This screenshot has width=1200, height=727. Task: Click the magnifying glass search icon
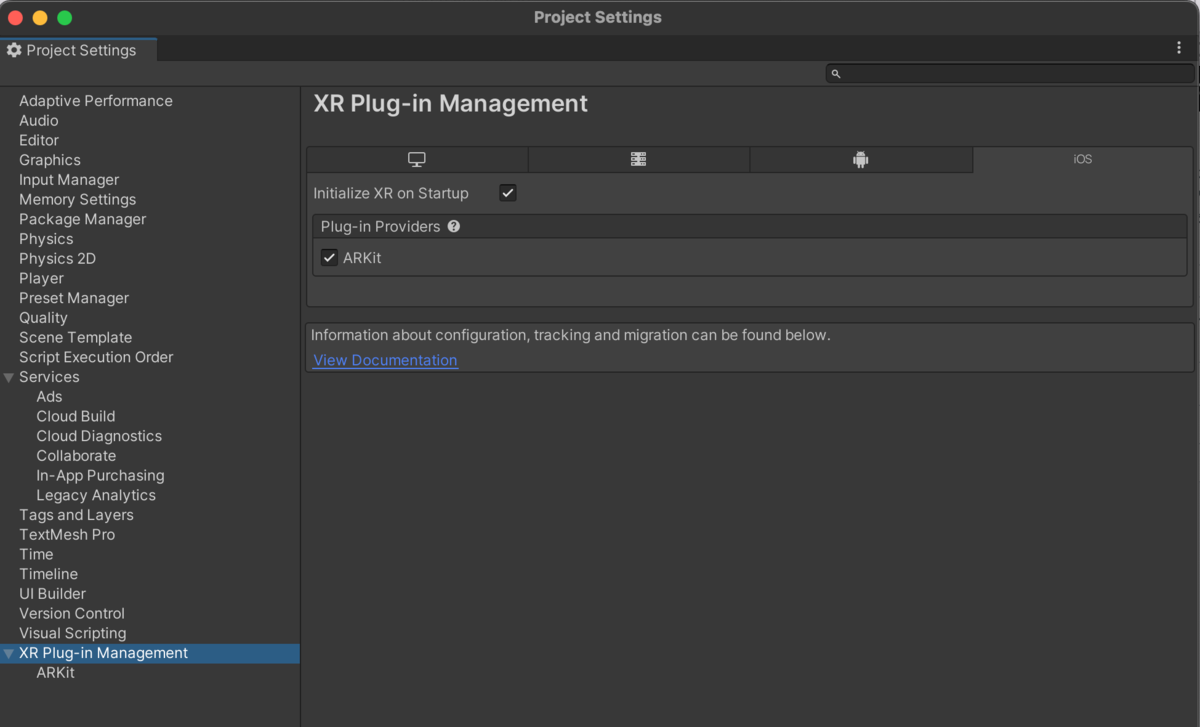pos(836,74)
